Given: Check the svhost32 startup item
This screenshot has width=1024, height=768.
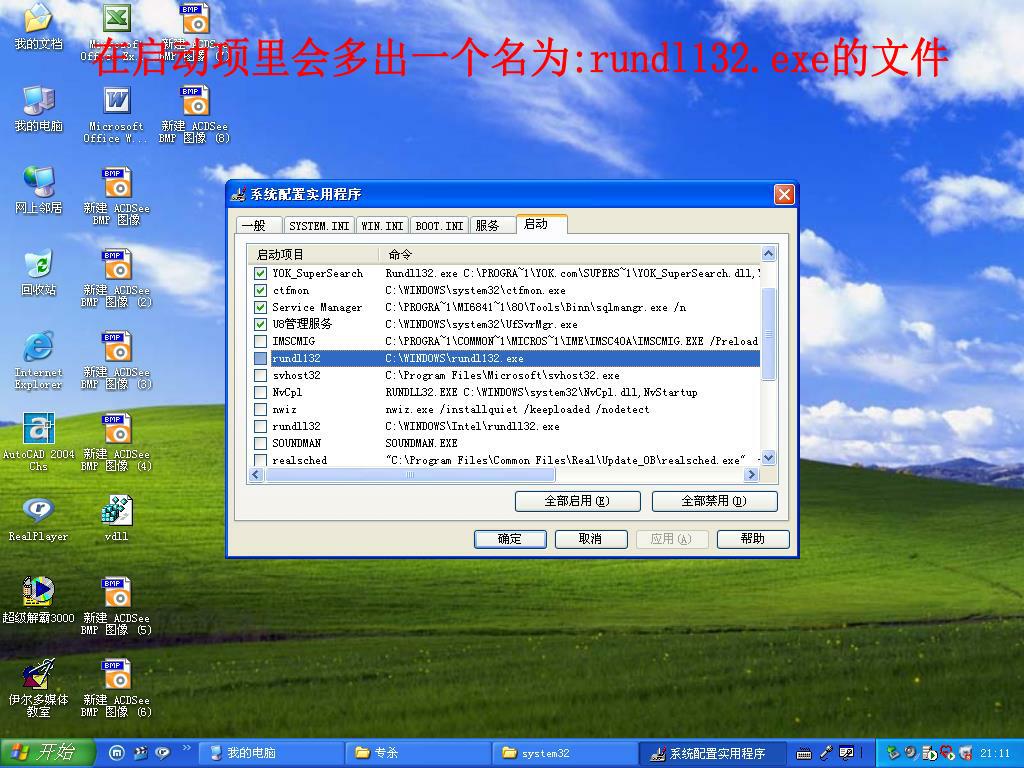Looking at the screenshot, I should [261, 375].
